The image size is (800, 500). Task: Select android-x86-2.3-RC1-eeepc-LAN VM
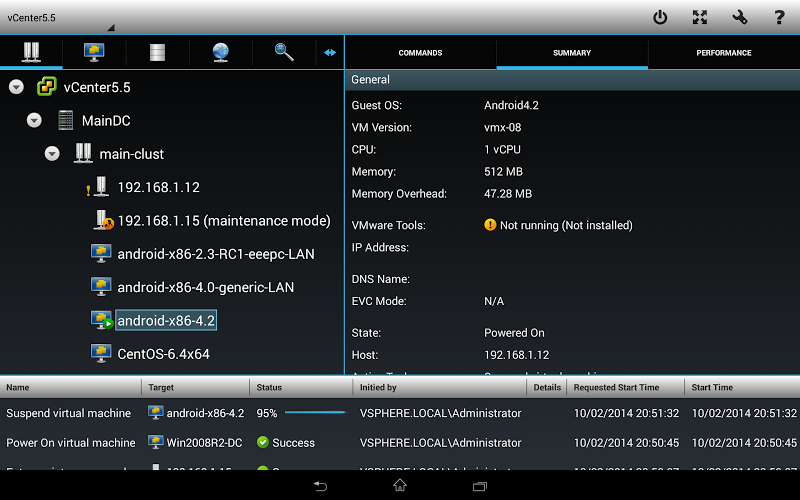coord(216,254)
